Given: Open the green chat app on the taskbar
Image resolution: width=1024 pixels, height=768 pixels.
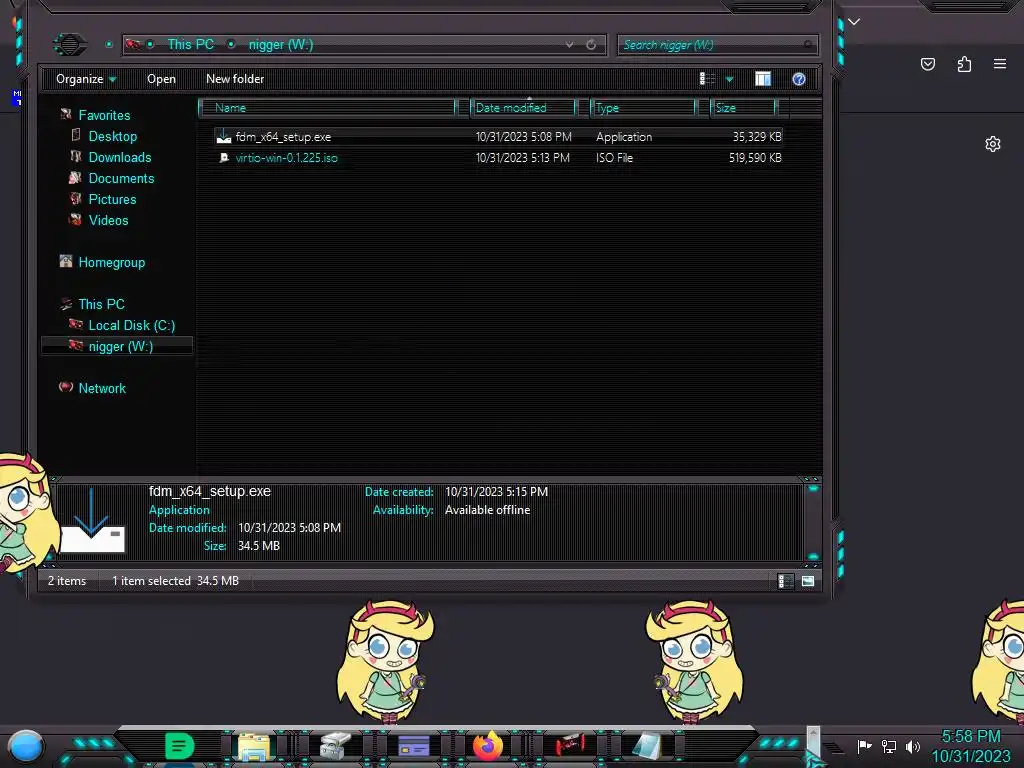Looking at the screenshot, I should click(x=179, y=746).
